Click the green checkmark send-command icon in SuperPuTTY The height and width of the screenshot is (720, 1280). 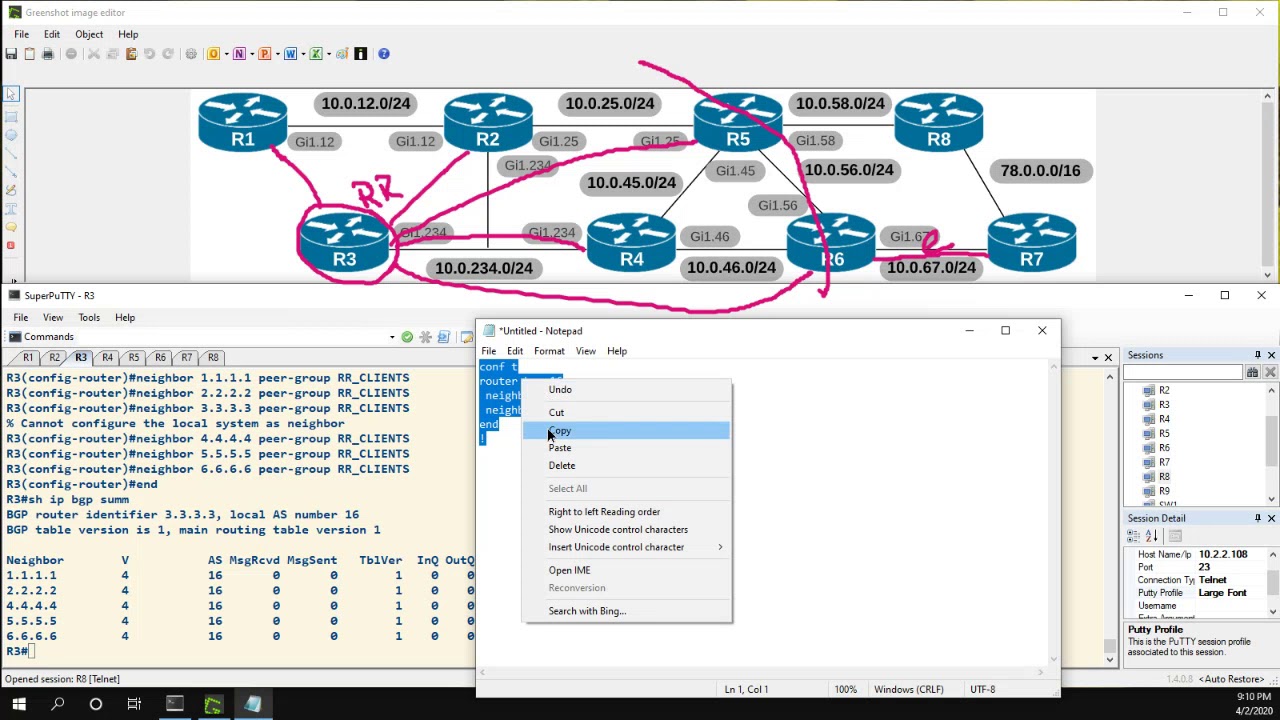(x=407, y=337)
